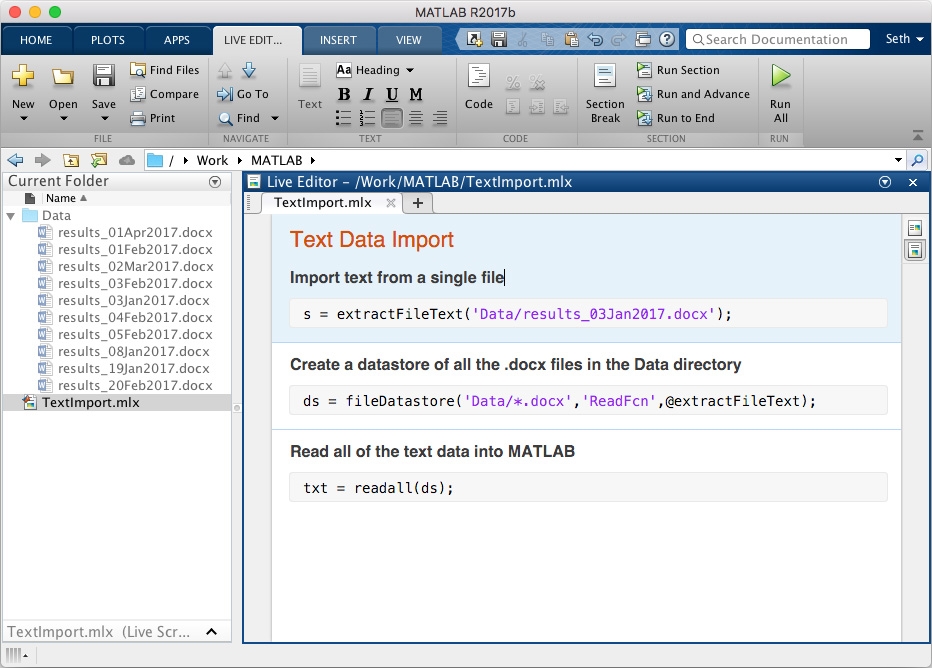
Task: Open the PLOTS tab
Action: tap(108, 40)
